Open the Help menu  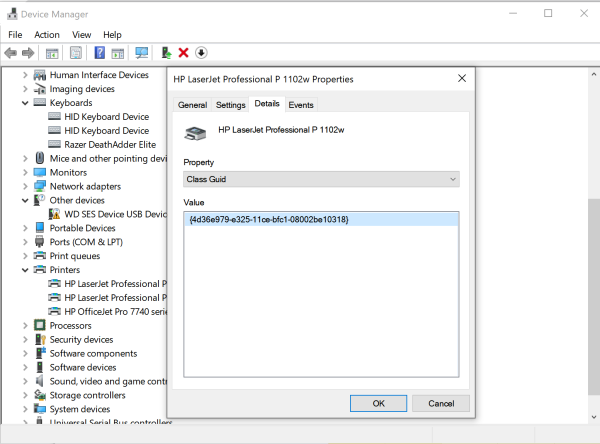pos(112,35)
